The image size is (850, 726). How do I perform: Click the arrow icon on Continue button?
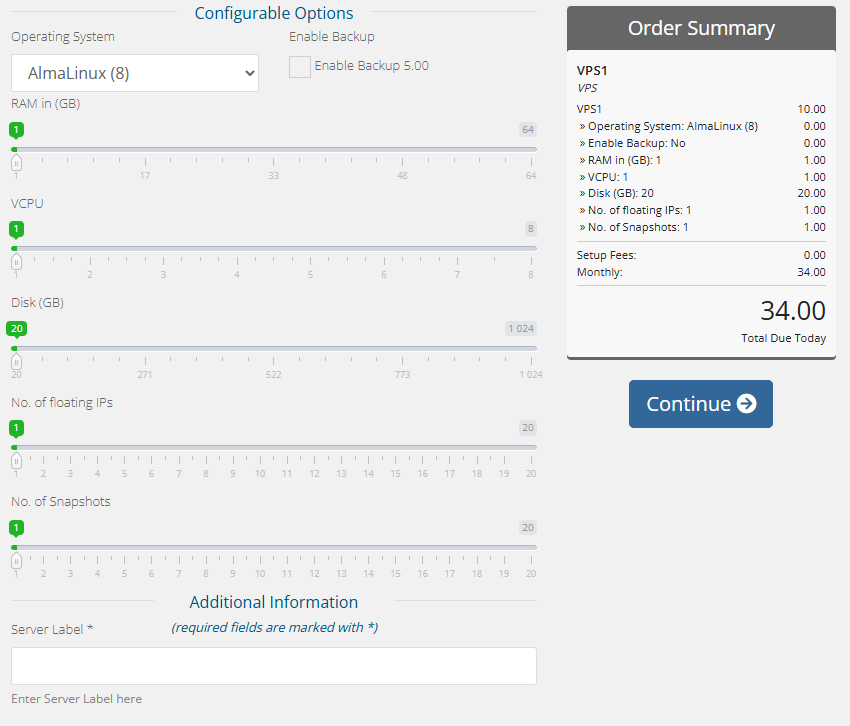[x=746, y=404]
